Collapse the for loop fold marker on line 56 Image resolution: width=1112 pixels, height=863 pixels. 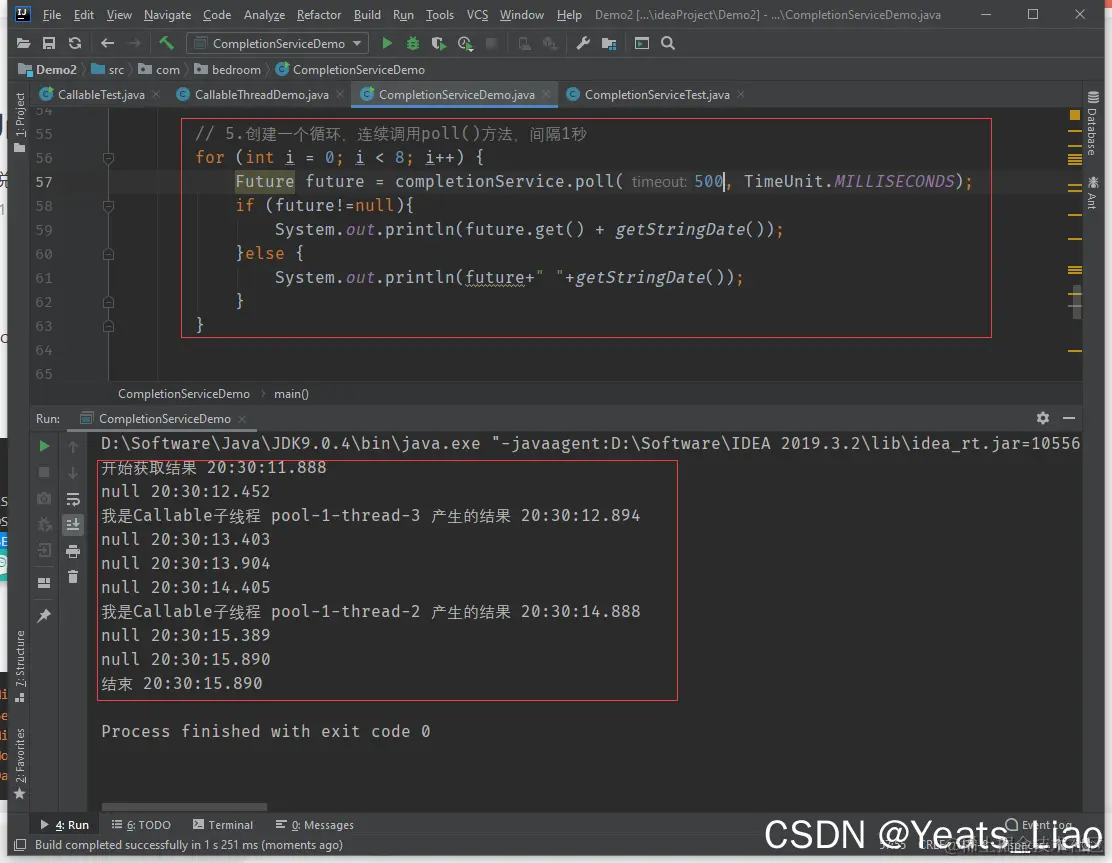pos(109,158)
